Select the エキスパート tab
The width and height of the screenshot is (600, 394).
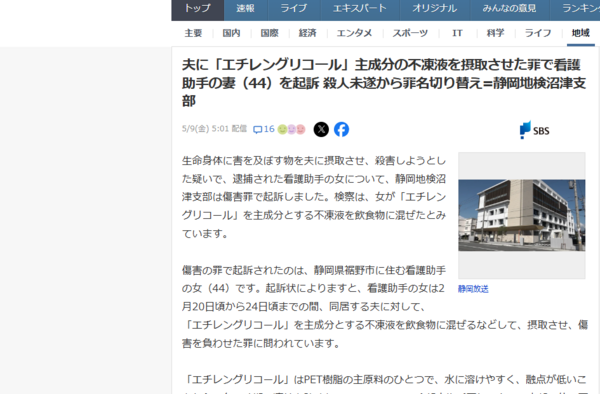(360, 8)
